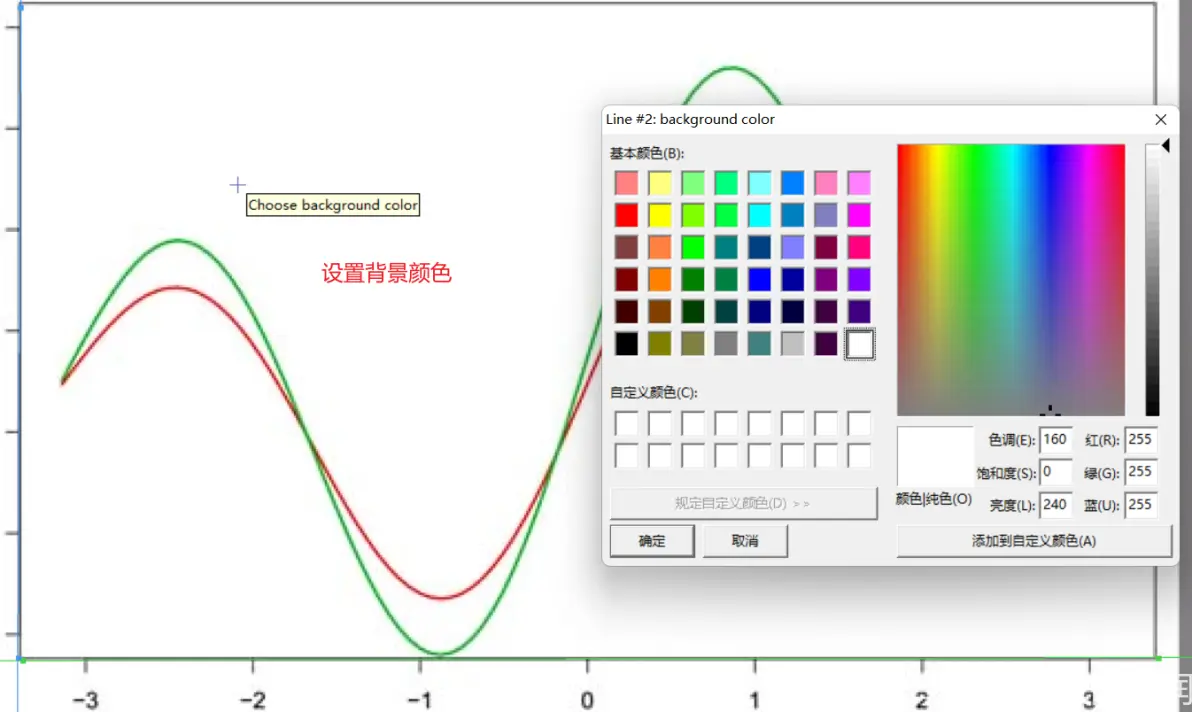Click the 蓝(U) blue value field
Viewport: 1192px width, 712px height.
click(1140, 505)
